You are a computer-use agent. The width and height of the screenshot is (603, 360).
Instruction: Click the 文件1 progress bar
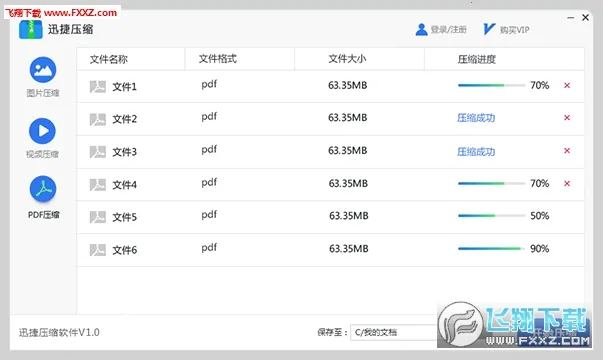[x=491, y=85]
